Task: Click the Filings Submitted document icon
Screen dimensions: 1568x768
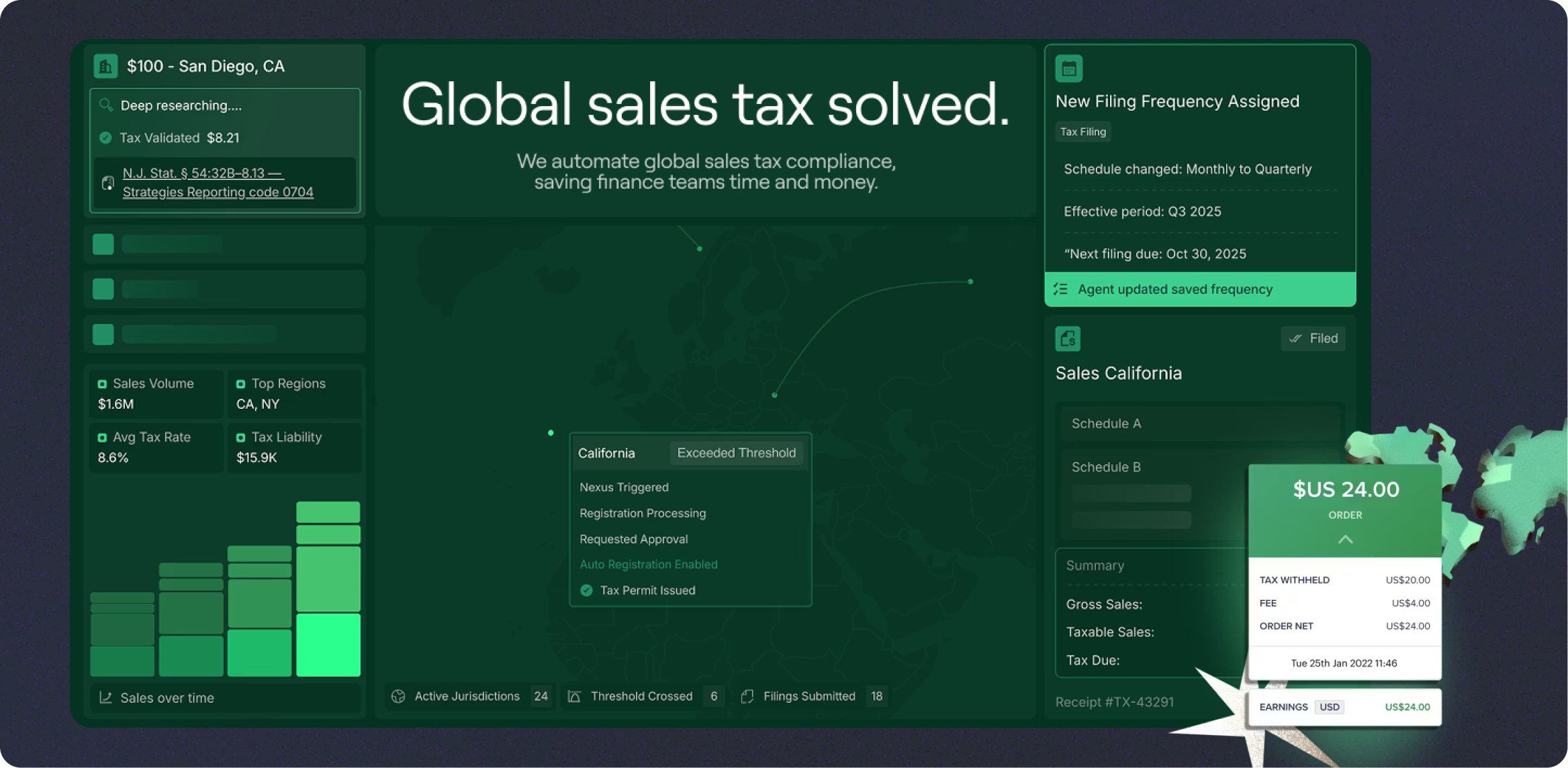Action: (x=747, y=696)
